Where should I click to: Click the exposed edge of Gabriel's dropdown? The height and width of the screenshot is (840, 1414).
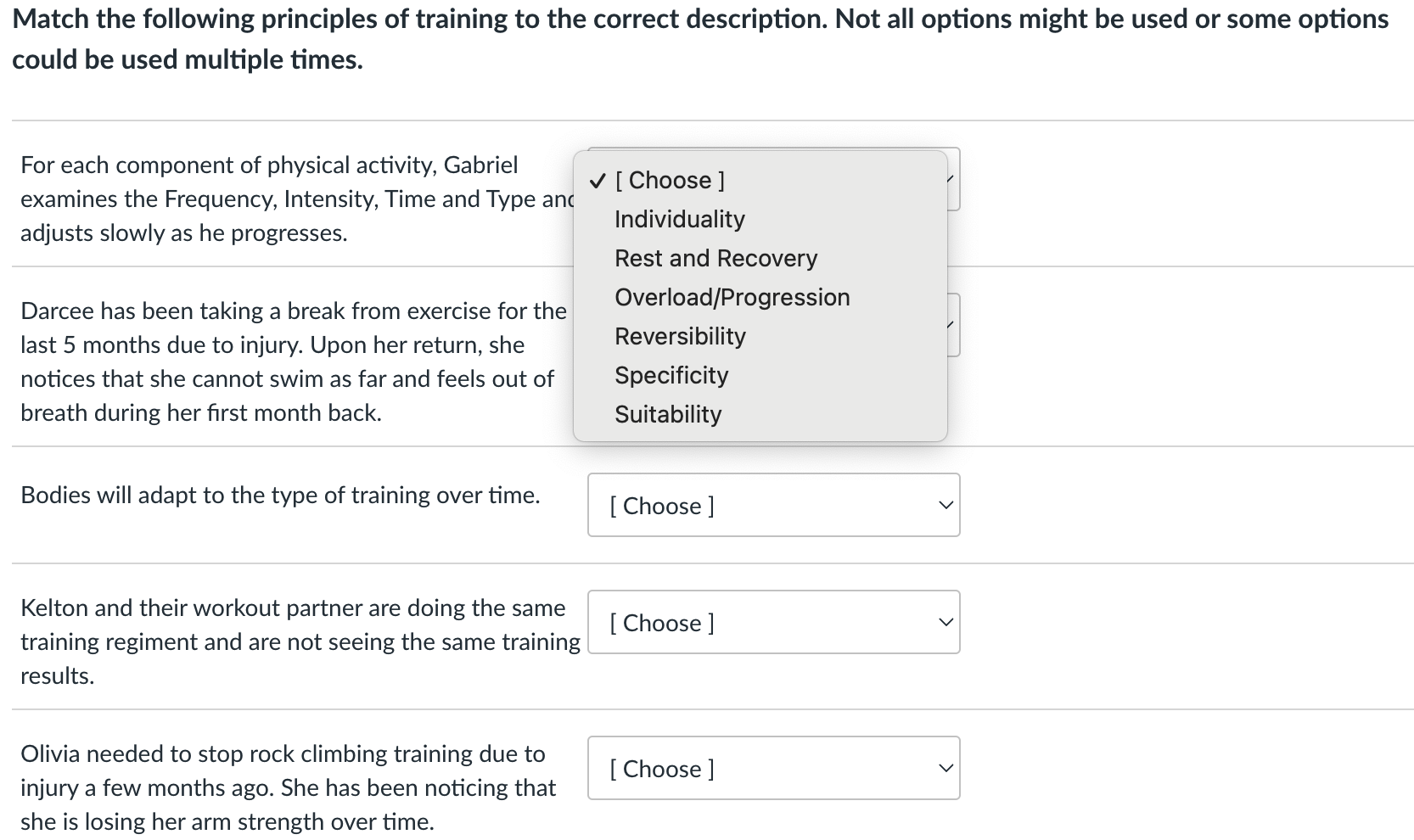coord(954,179)
